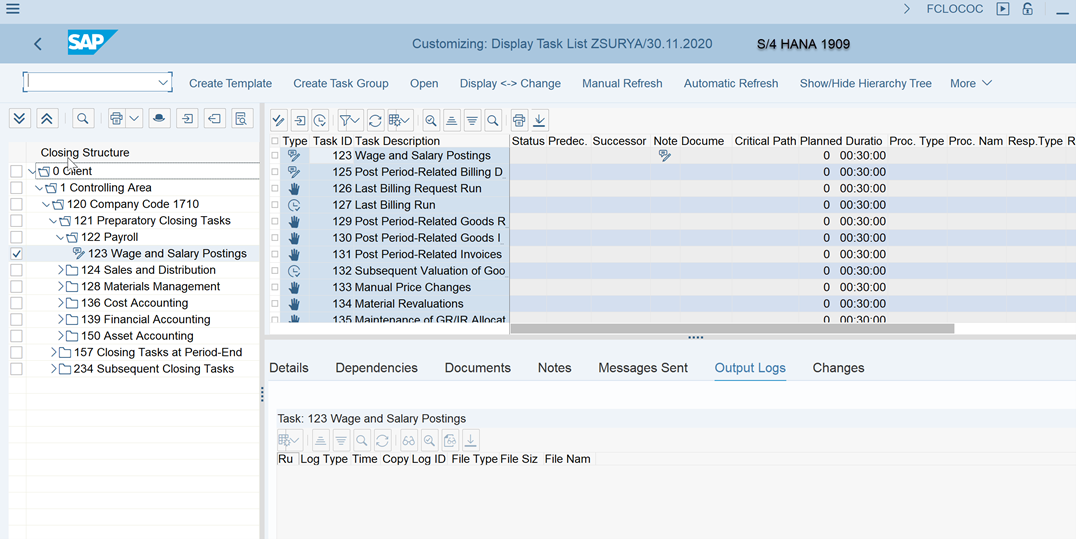
Task: Tick the checkbox for 124 Sales and Distribution
Action: coord(17,270)
